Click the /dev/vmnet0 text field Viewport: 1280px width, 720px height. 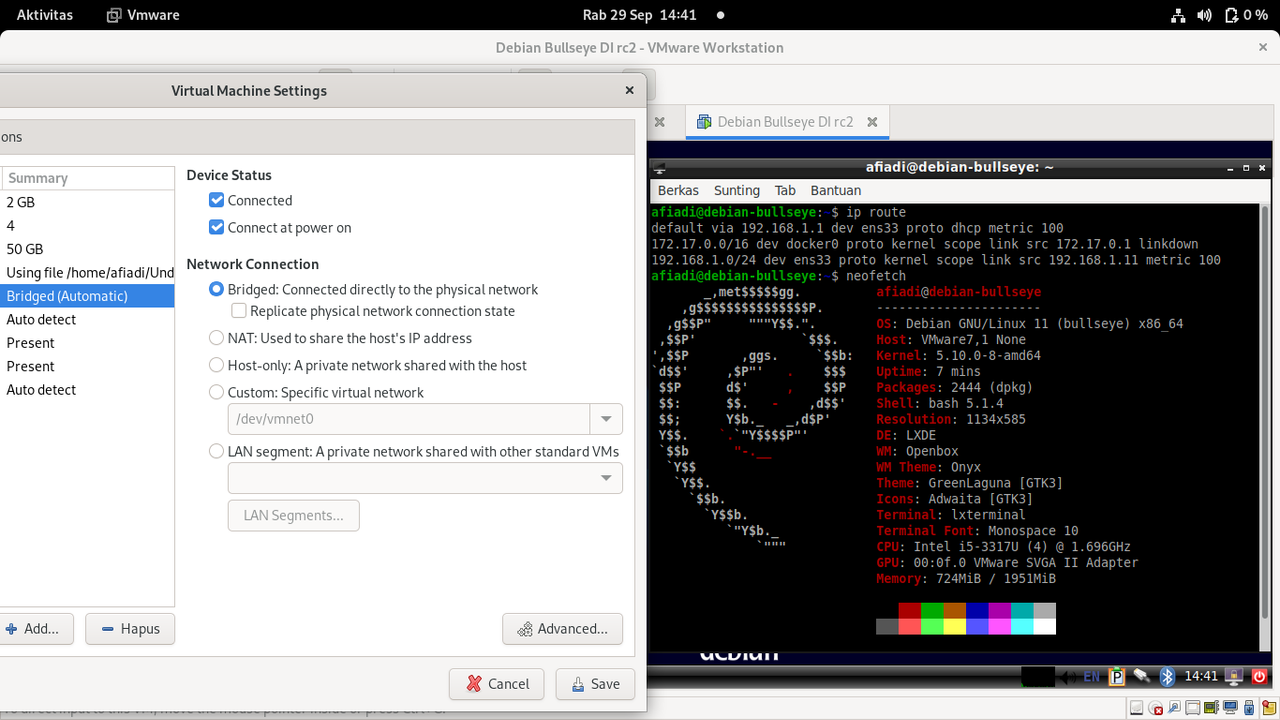410,419
